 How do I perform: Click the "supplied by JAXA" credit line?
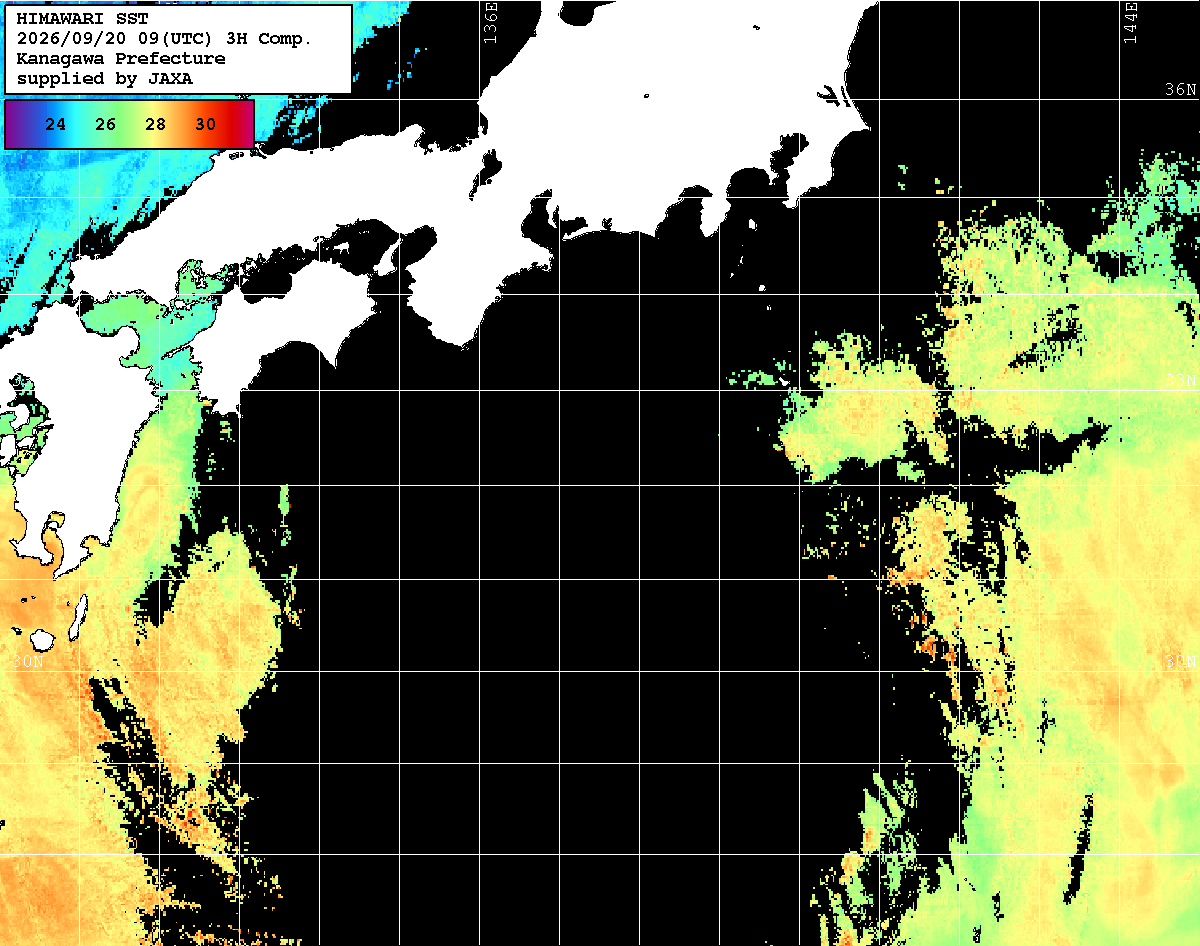(x=105, y=78)
